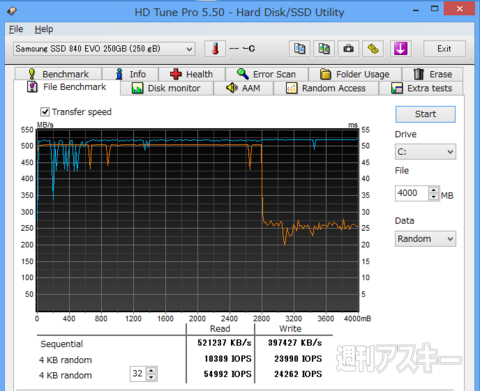Switch to the Erase tab

tap(433, 74)
